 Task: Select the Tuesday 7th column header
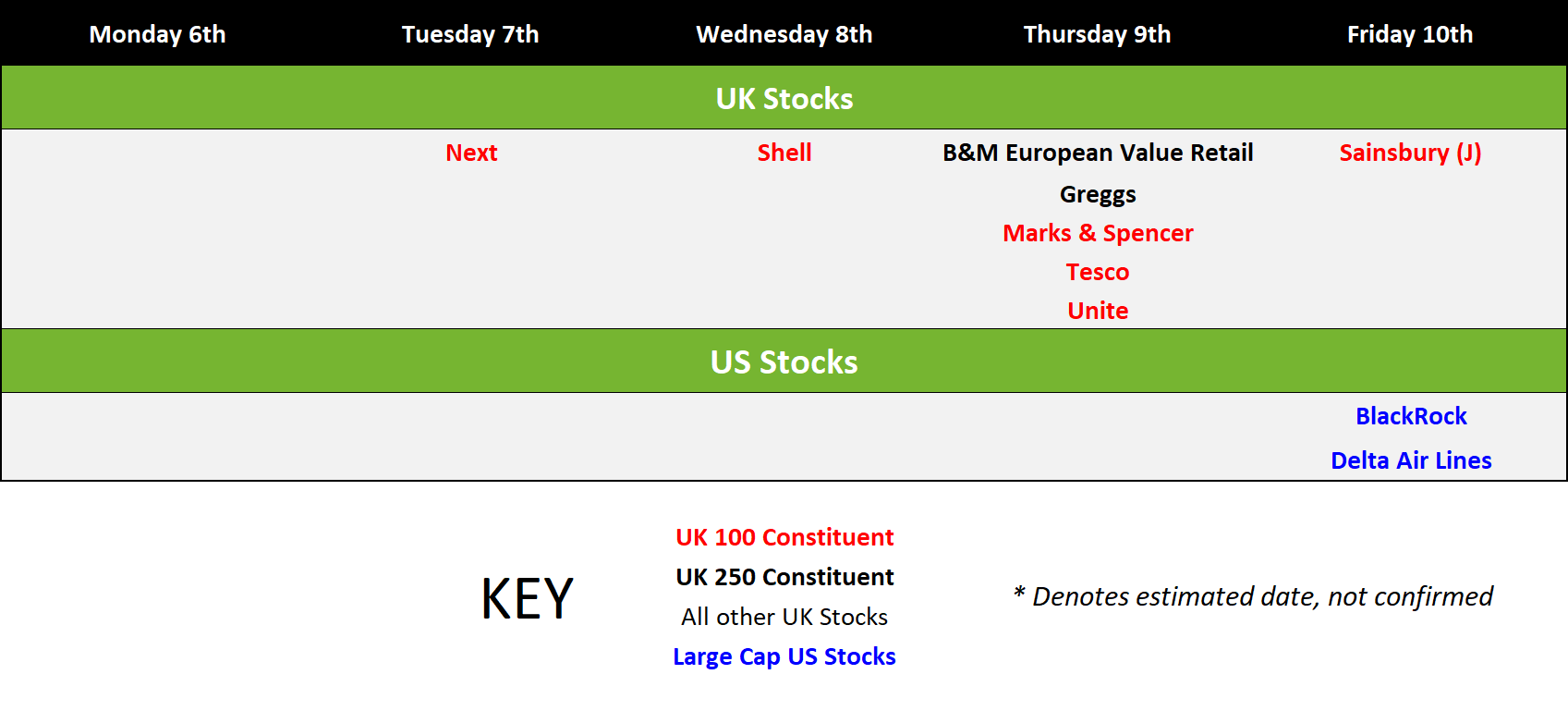(470, 34)
